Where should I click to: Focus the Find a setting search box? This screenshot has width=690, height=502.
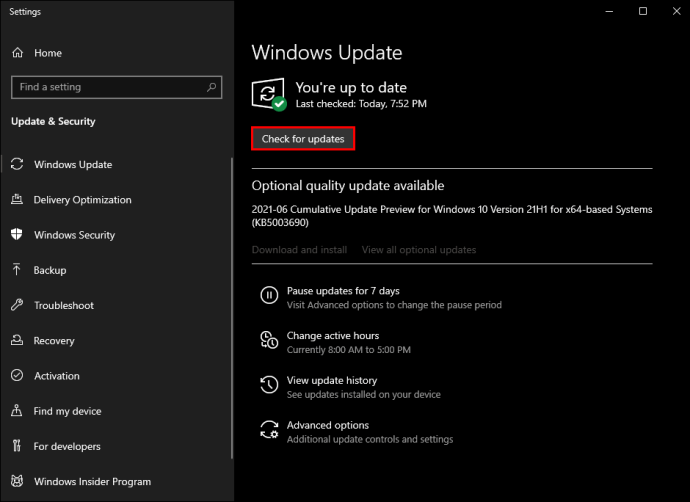tap(117, 87)
